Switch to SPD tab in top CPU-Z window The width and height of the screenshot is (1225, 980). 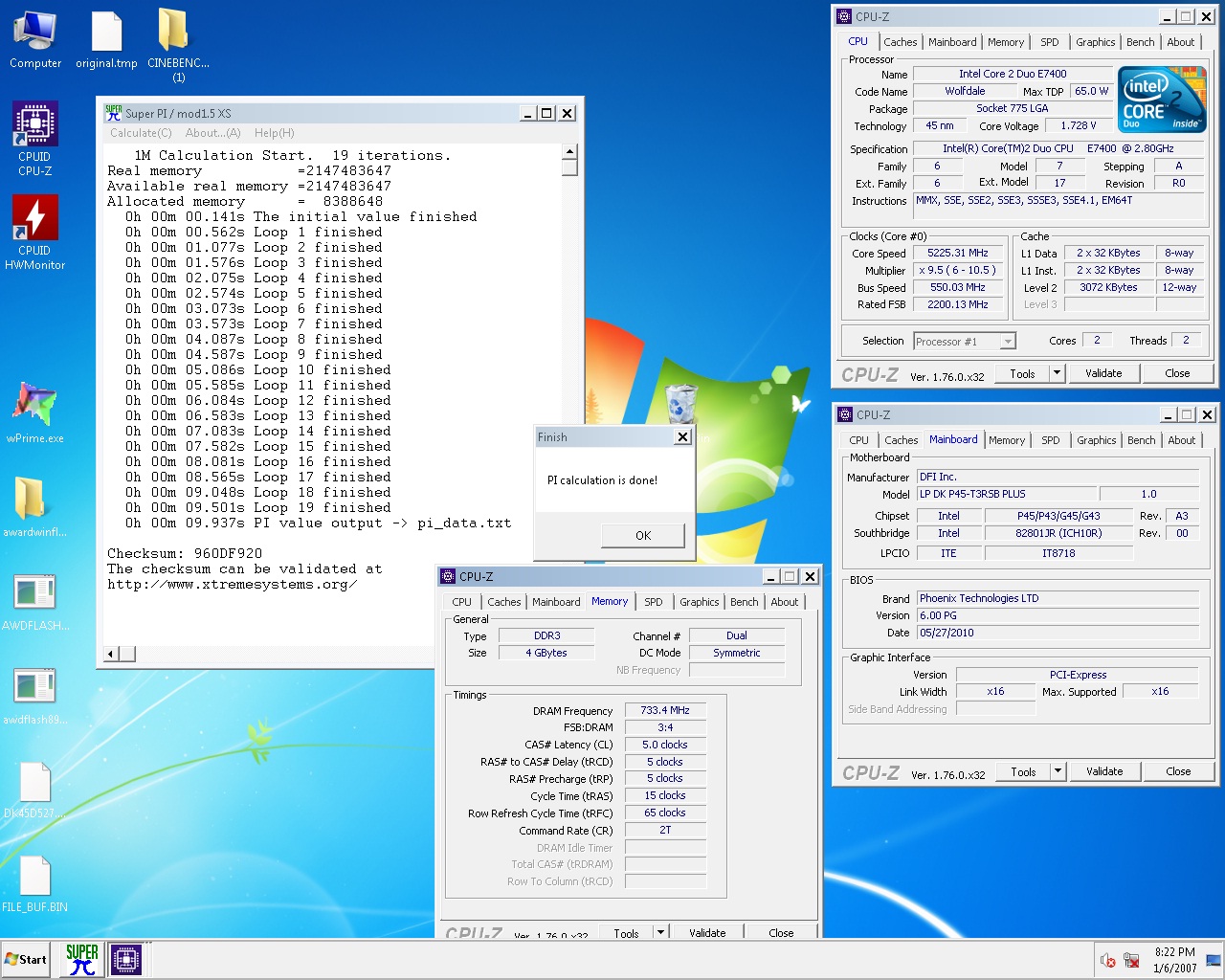[x=1050, y=42]
